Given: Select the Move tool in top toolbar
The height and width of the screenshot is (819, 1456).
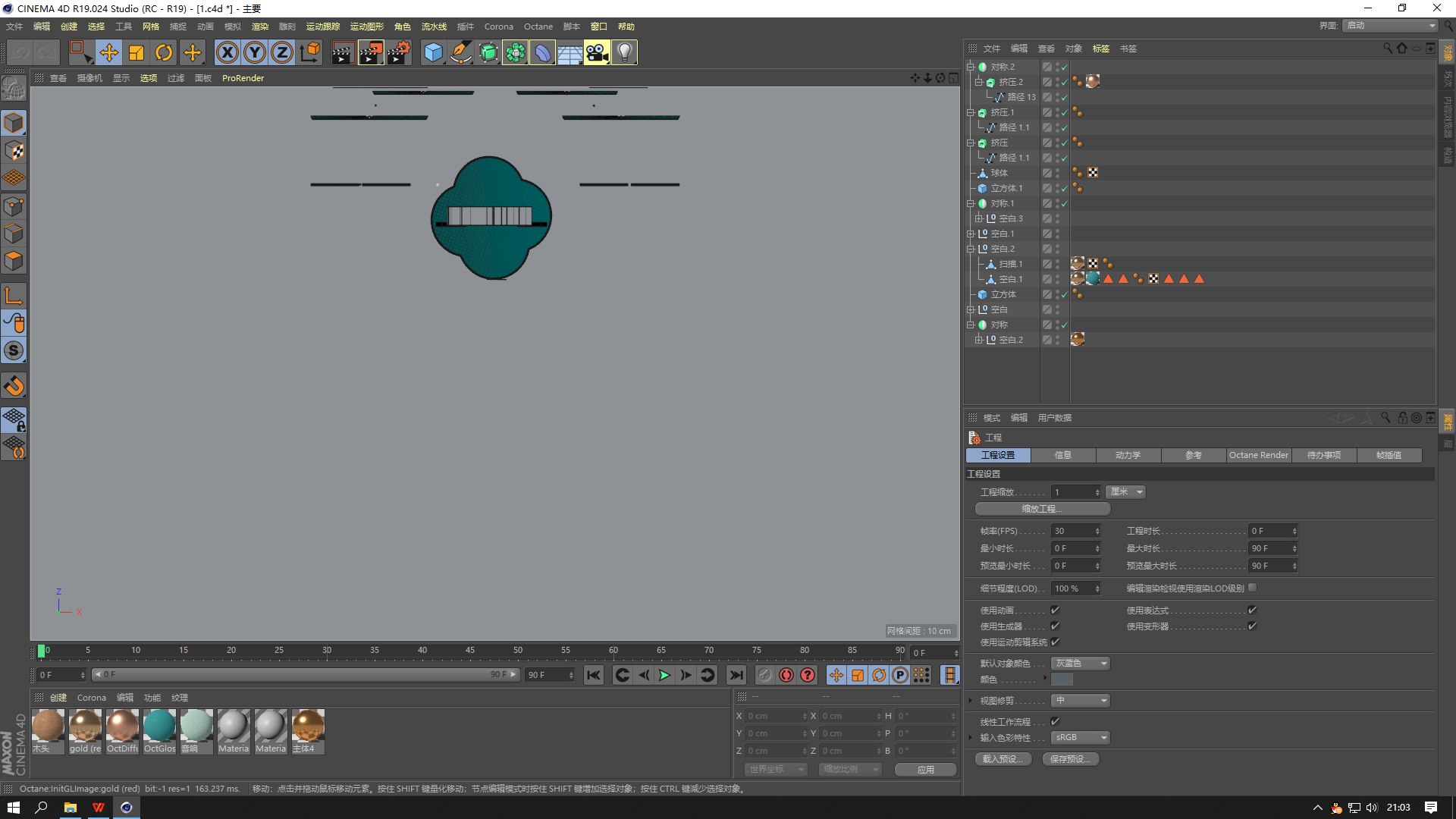Looking at the screenshot, I should click(109, 52).
